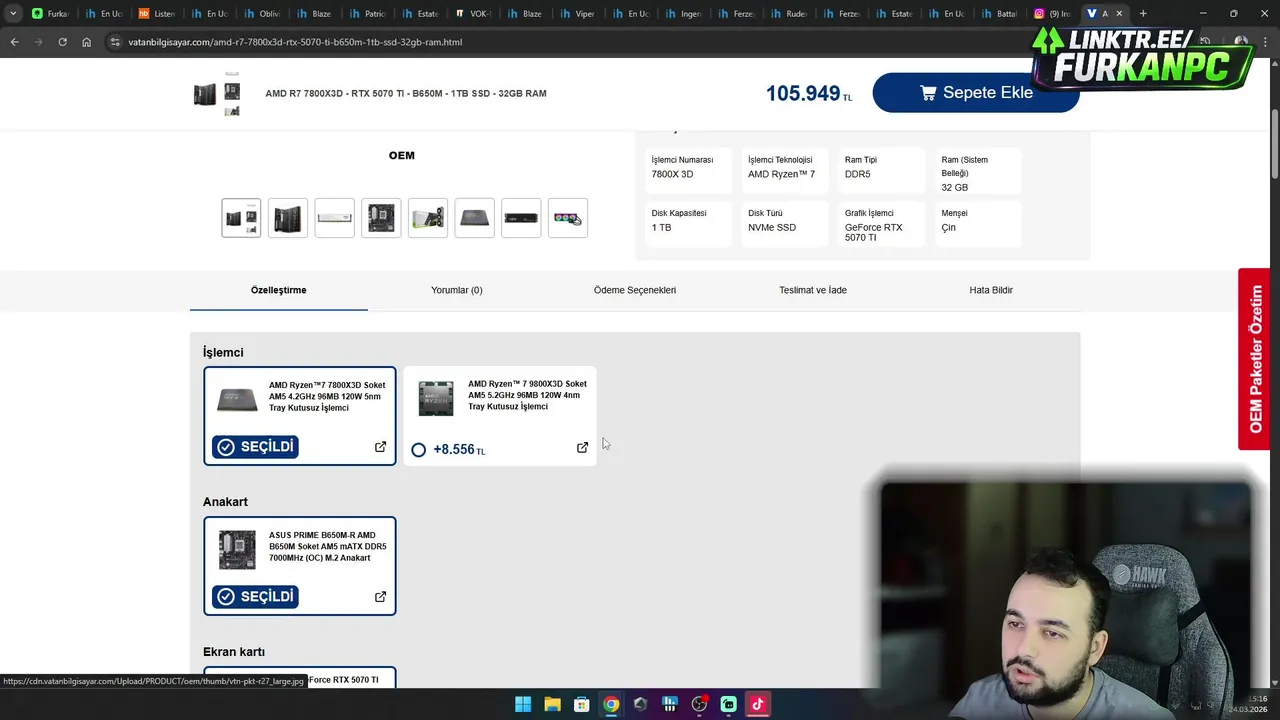Click the Ryzen 7 9800X3D processor image
Screen dimensions: 1280x720
436,398
